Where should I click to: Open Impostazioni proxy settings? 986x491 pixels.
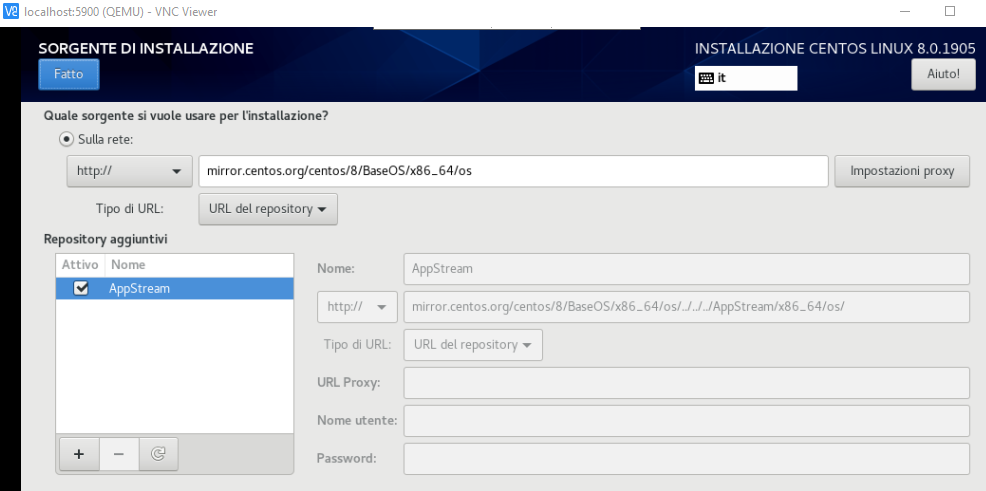click(902, 171)
